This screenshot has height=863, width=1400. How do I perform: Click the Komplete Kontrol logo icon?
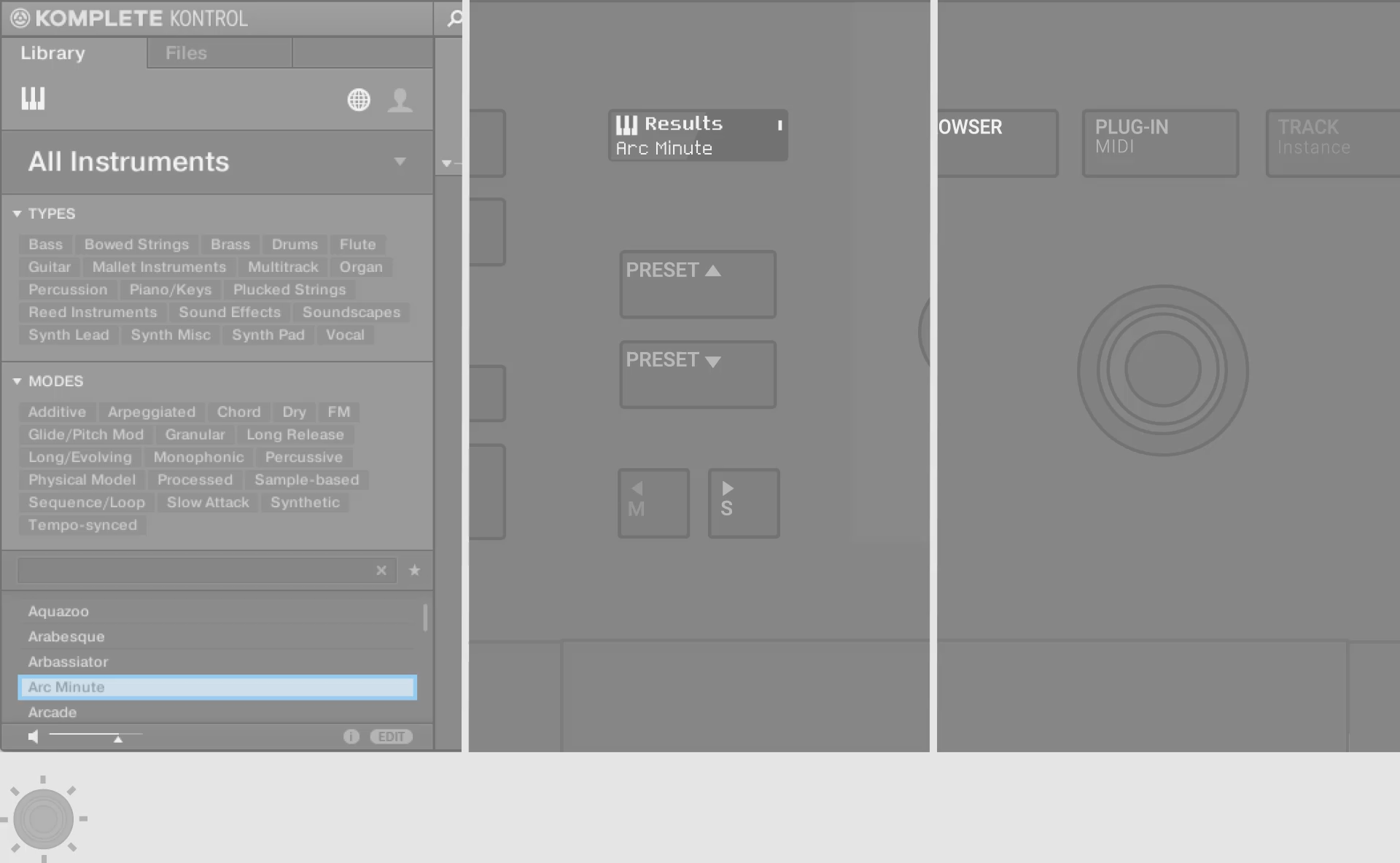[20, 18]
